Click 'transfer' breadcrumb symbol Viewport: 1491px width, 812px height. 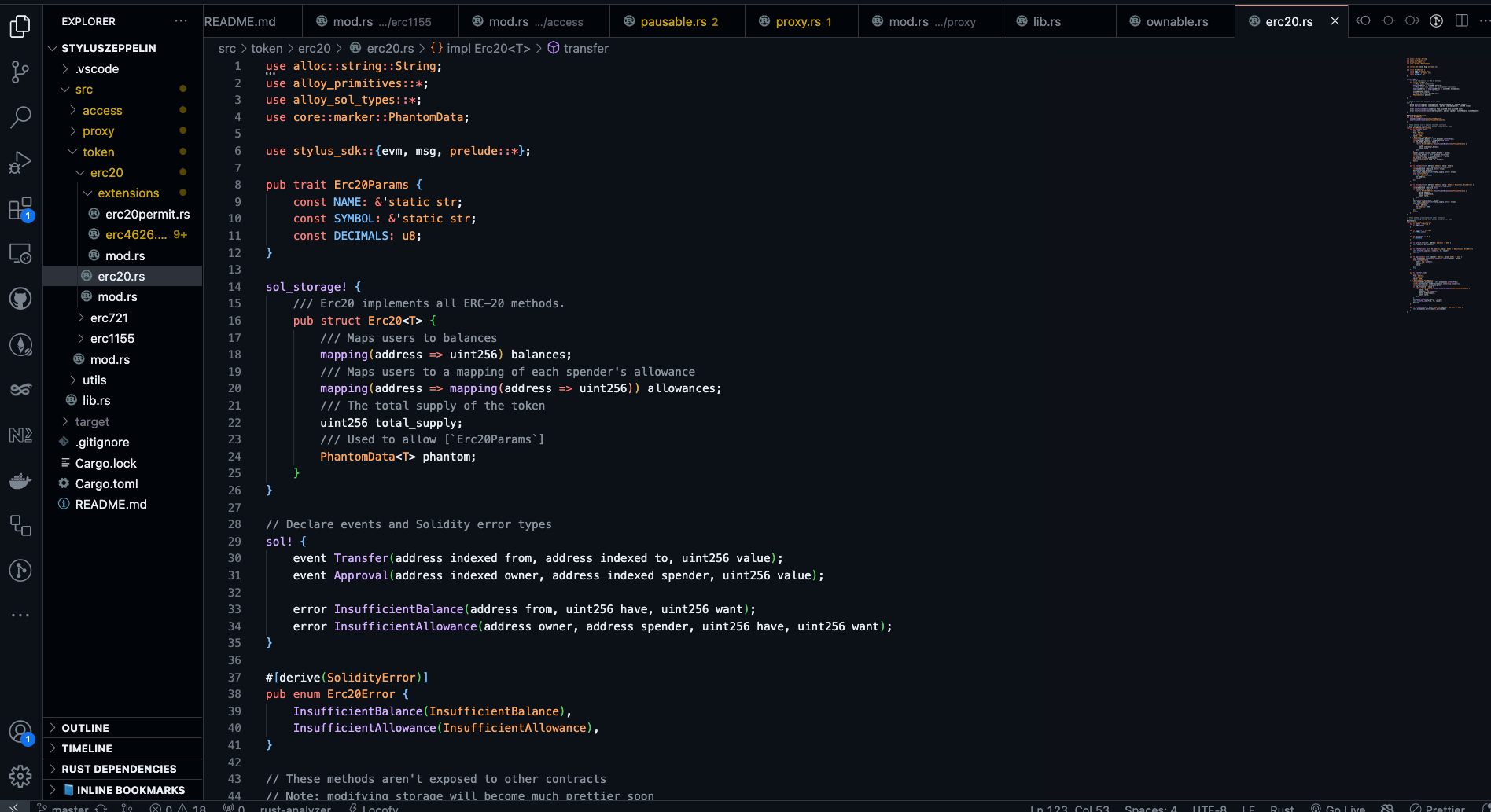578,49
